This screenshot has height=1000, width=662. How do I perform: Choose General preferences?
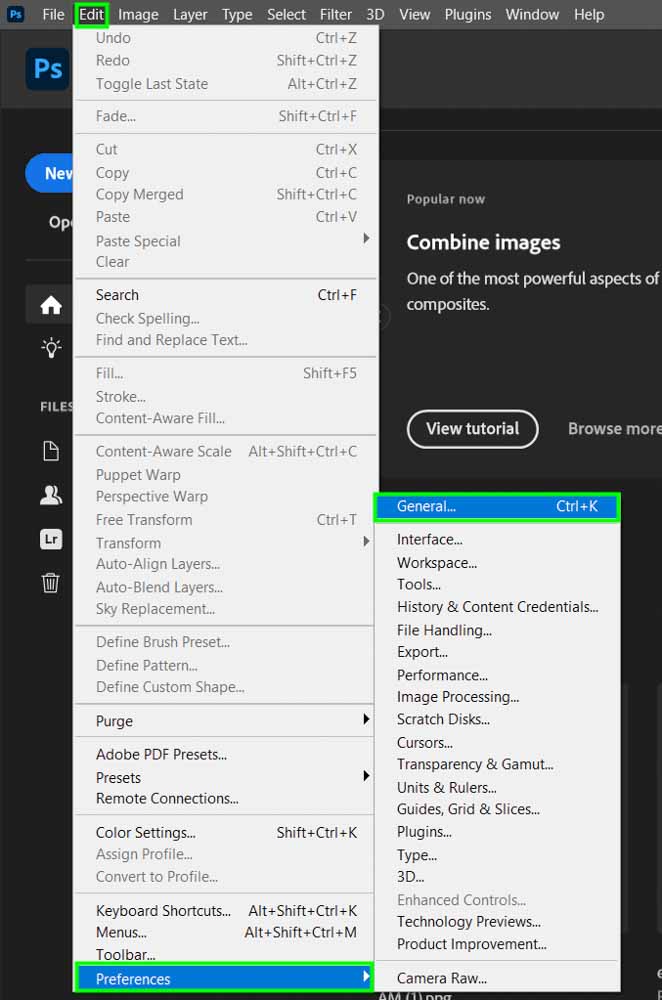pos(497,506)
